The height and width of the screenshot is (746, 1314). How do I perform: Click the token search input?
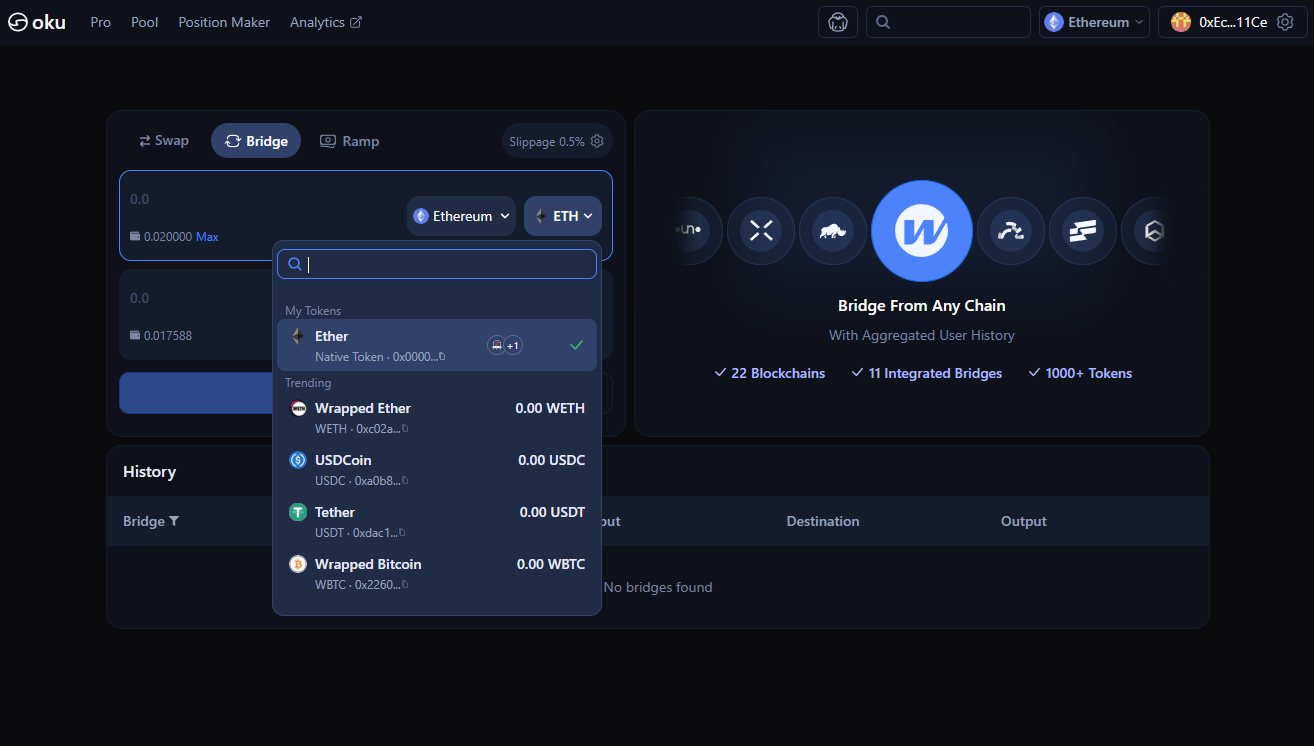click(x=437, y=264)
